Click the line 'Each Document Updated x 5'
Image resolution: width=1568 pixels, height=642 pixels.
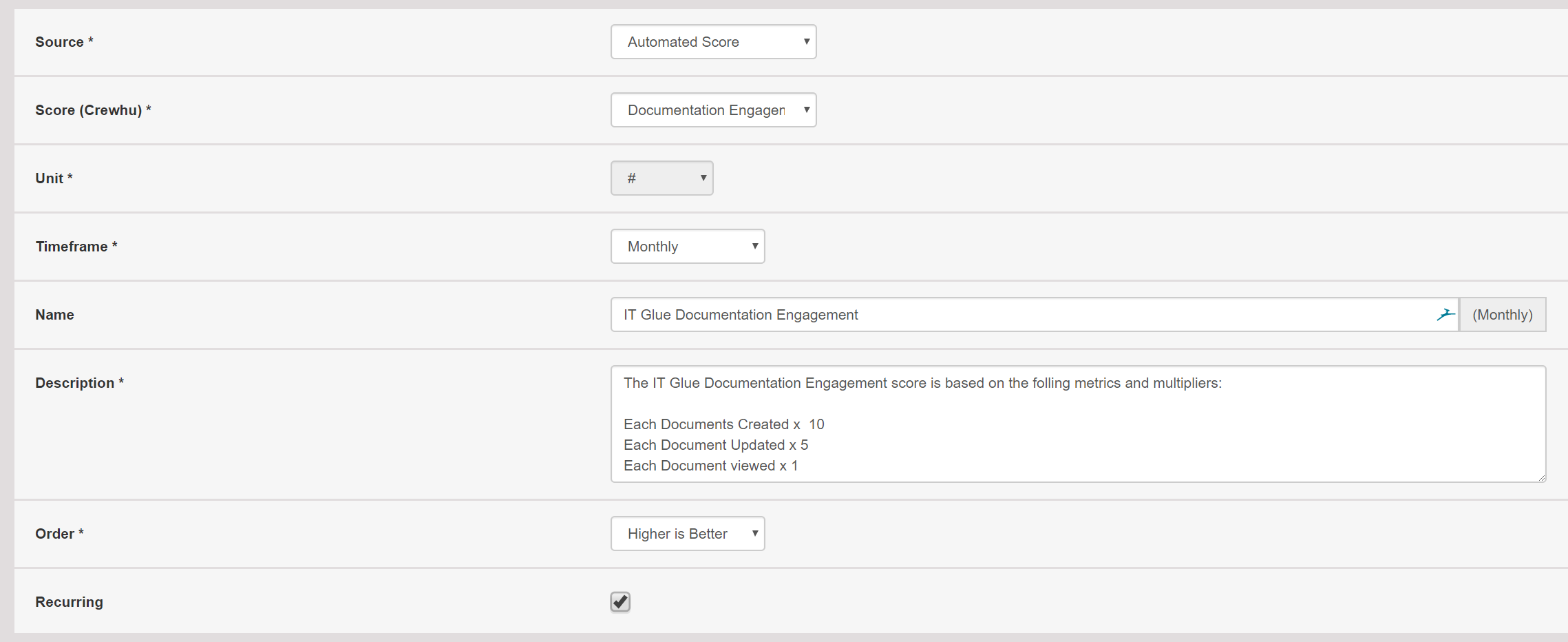coord(716,445)
